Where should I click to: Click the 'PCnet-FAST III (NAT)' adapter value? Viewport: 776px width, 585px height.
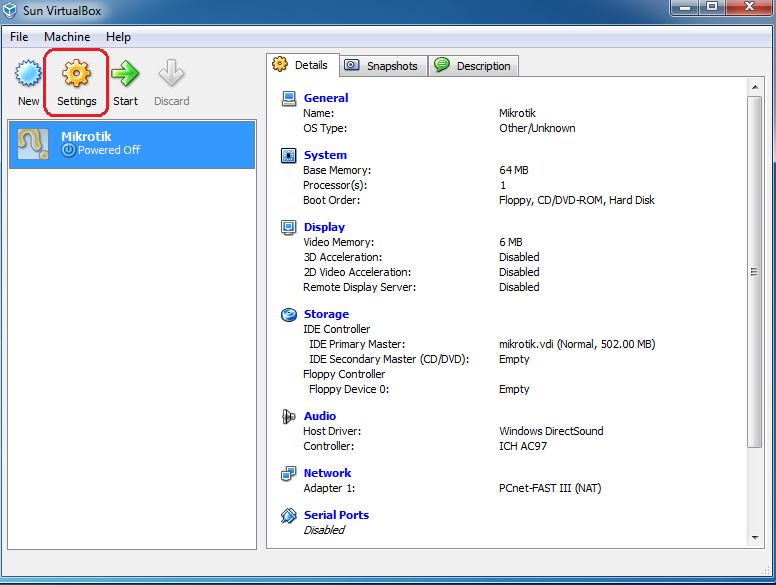tap(550, 488)
